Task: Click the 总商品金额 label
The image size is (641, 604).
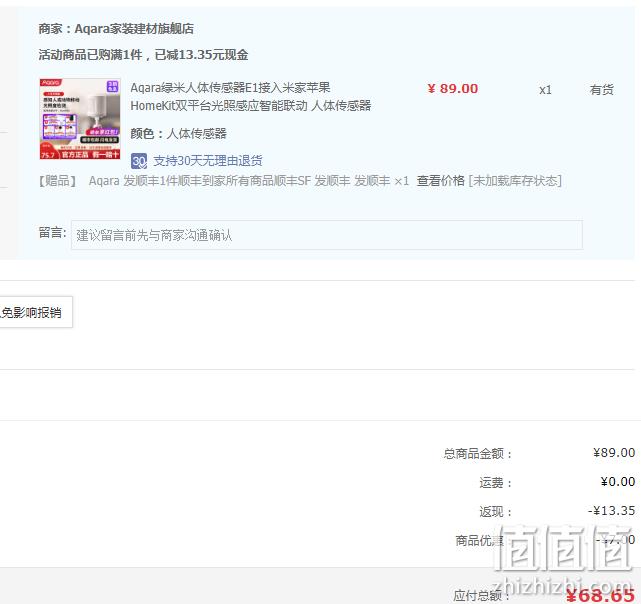Action: coord(478,454)
